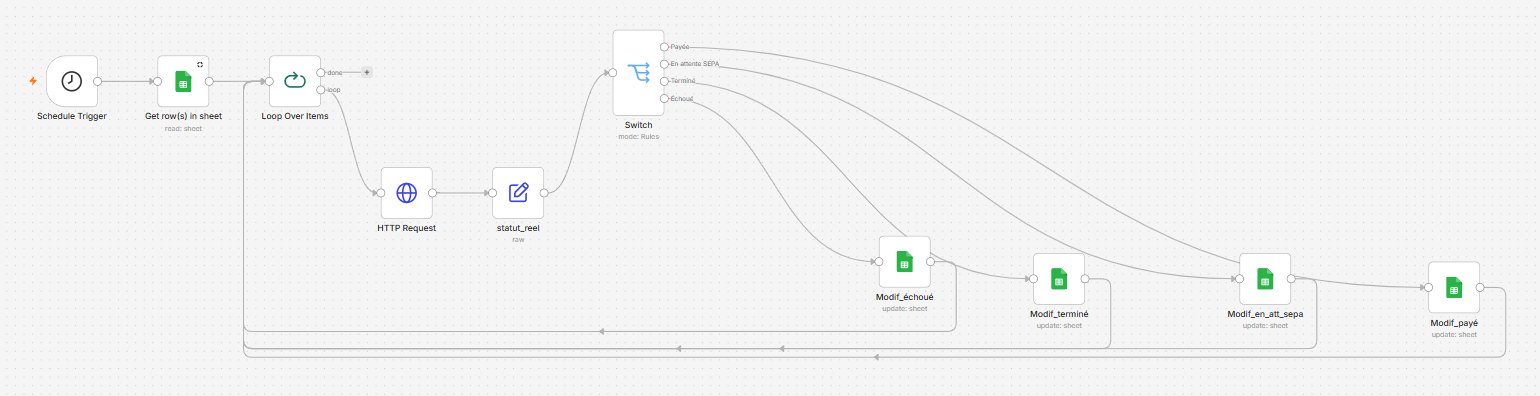Click the Modif_en_att_sepa output connector
The image size is (1540, 396).
pyautogui.click(x=1291, y=279)
